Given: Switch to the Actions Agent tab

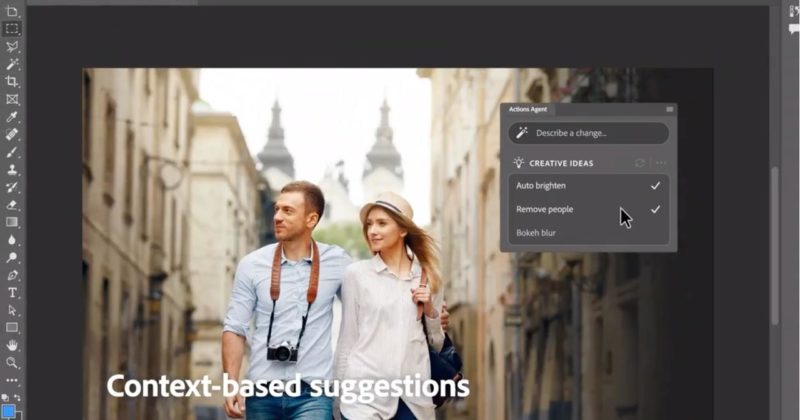Looking at the screenshot, I should pos(526,109).
